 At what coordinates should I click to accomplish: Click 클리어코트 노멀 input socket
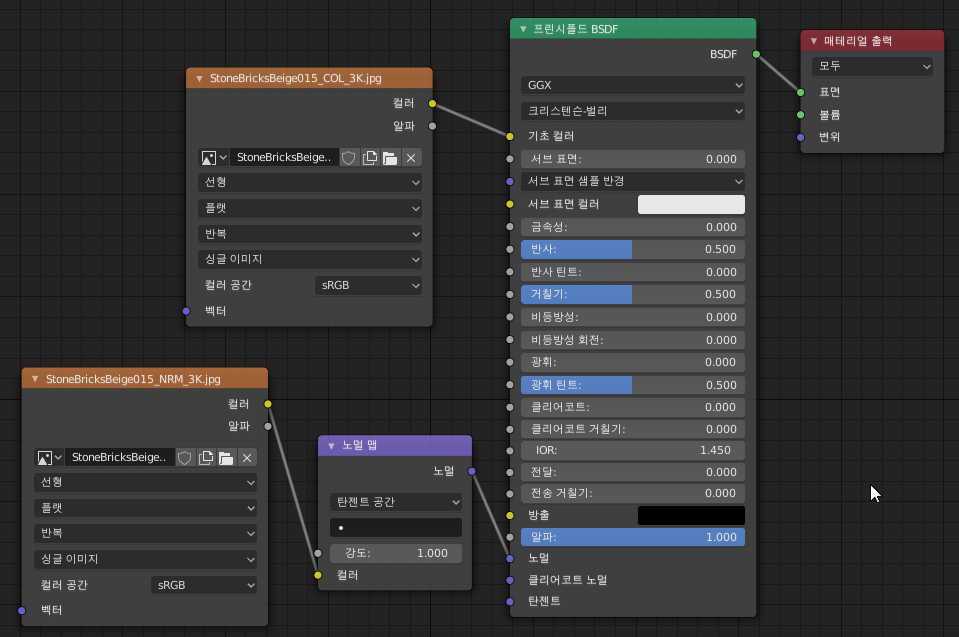[510, 580]
